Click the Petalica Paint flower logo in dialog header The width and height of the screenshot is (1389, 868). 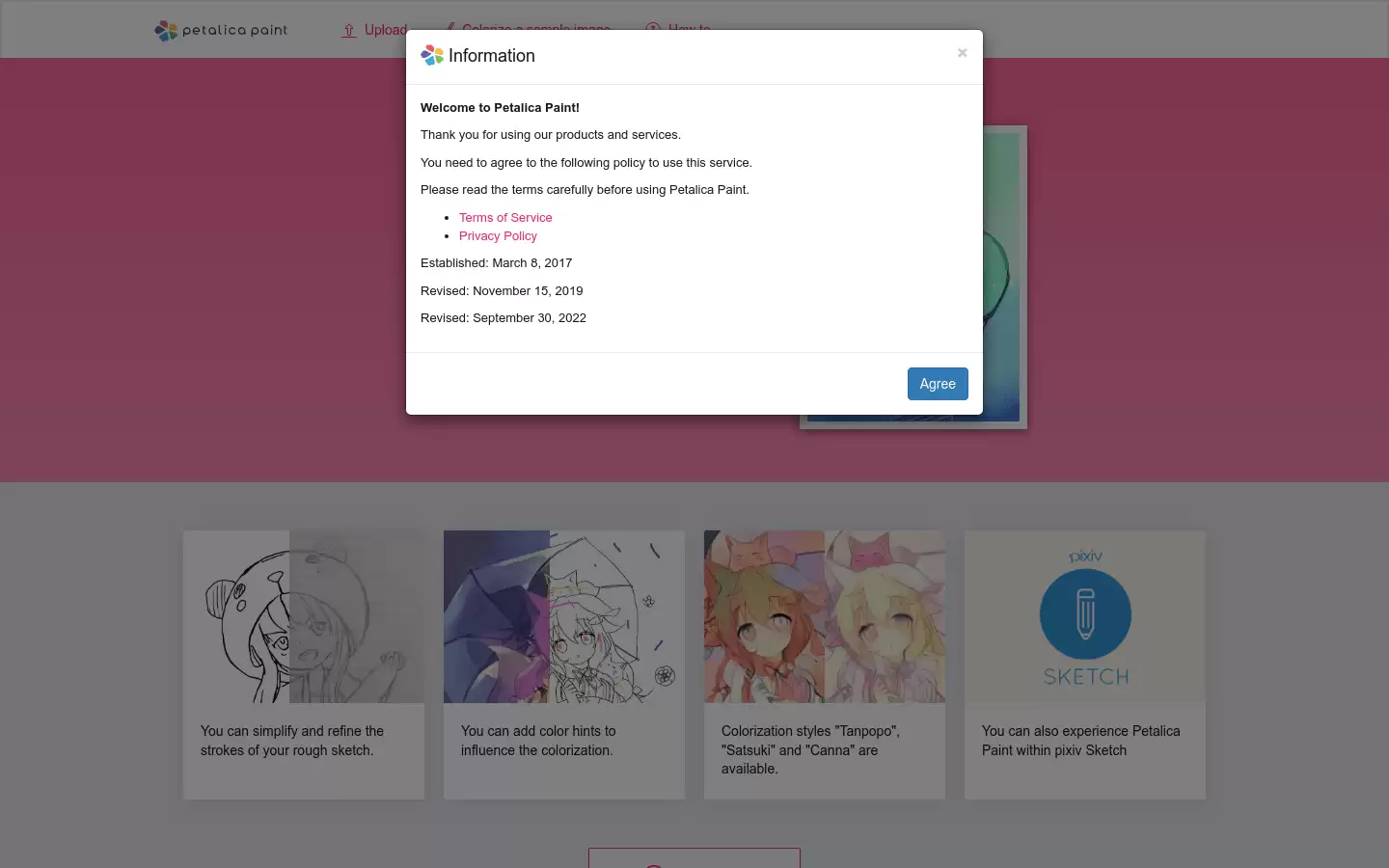432,56
